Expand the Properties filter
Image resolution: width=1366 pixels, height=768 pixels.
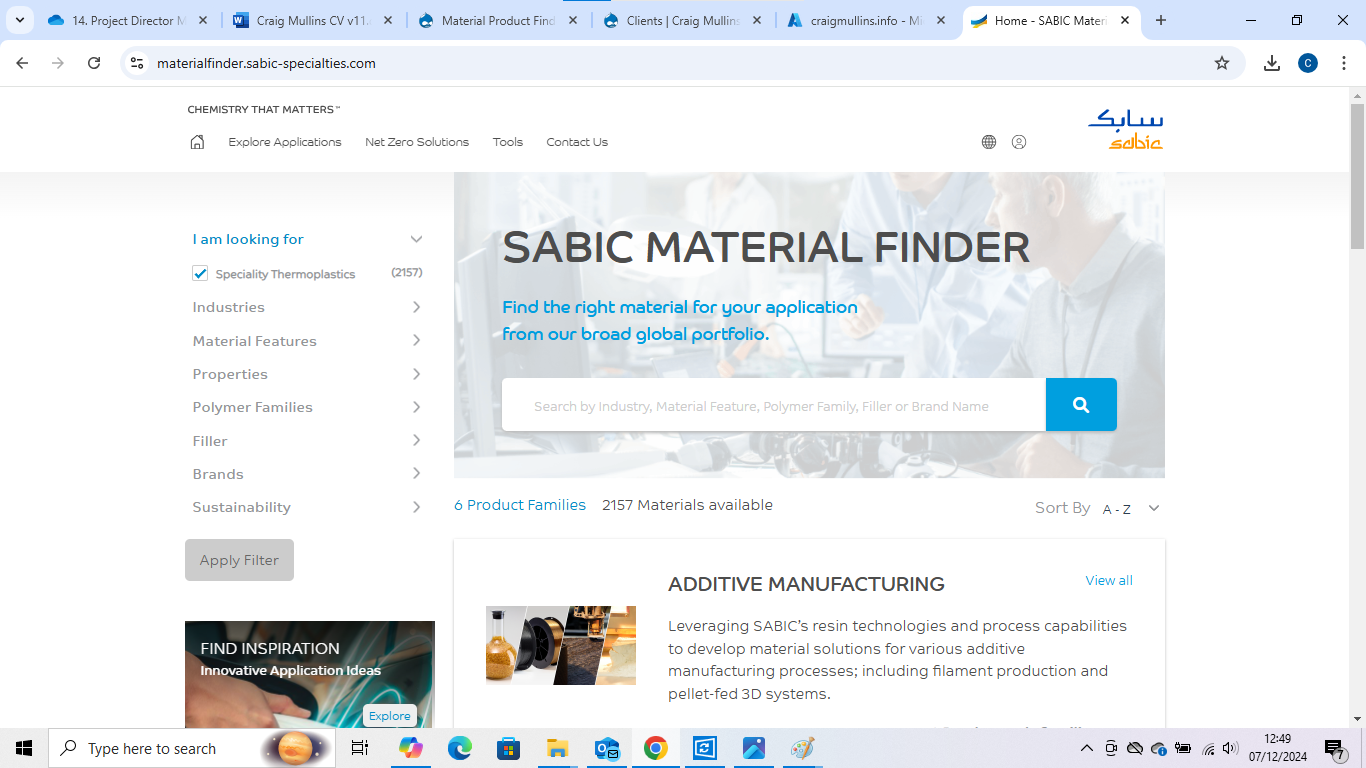click(x=308, y=374)
